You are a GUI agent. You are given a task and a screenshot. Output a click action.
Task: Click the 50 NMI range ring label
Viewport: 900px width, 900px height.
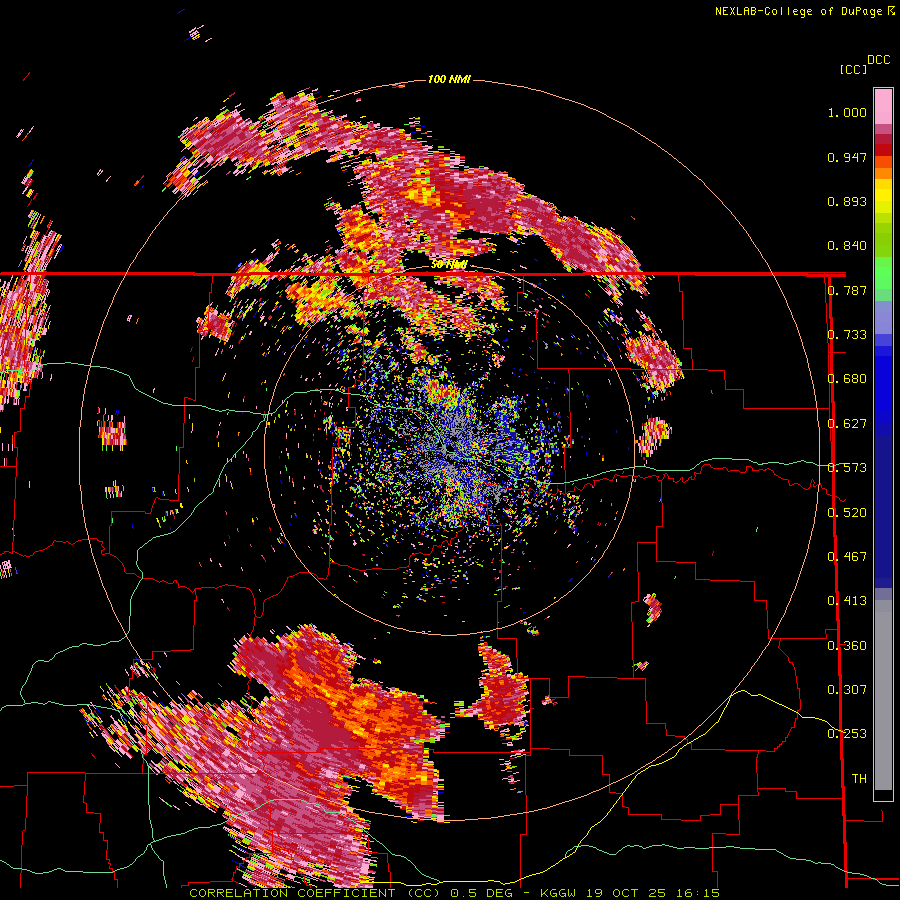point(449,265)
